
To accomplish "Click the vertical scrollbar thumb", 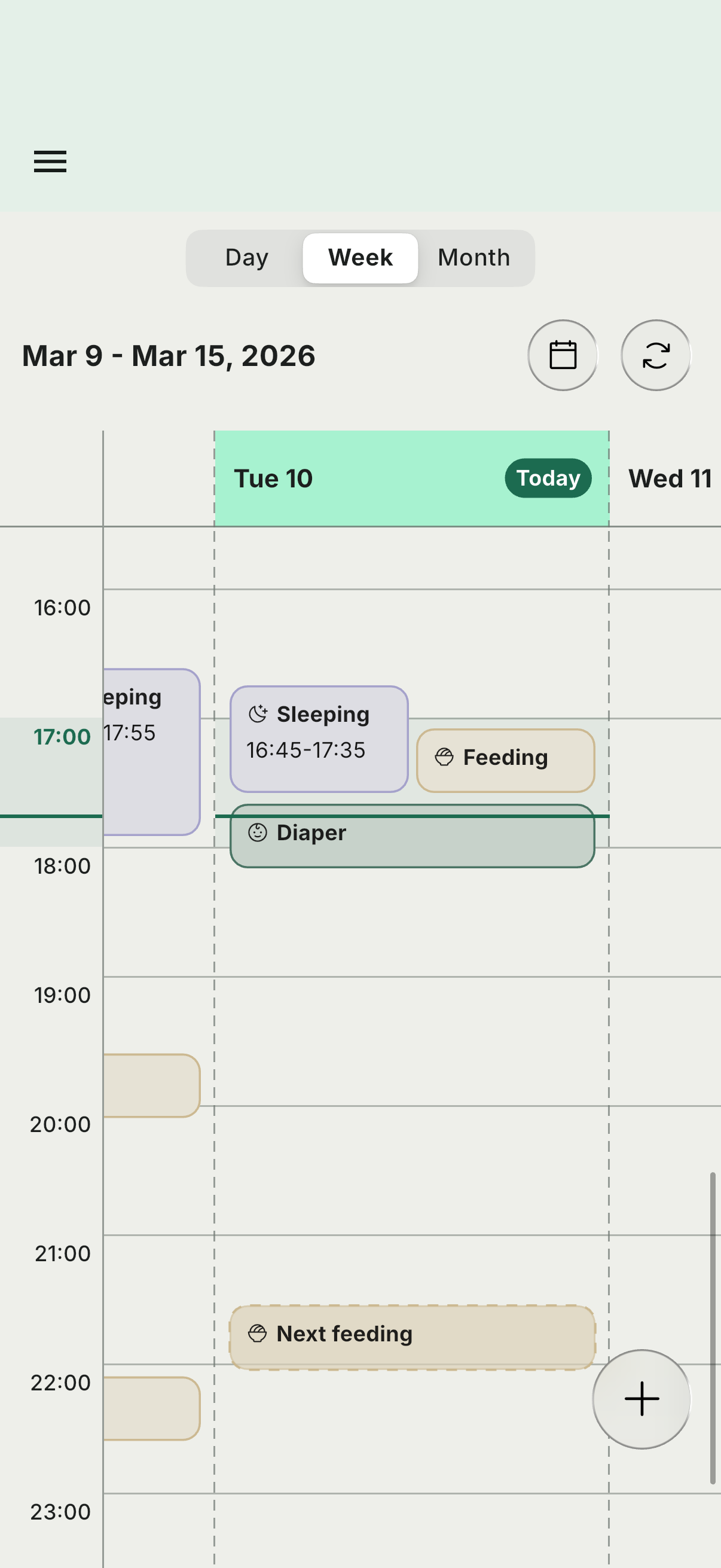I will (x=712, y=1327).
